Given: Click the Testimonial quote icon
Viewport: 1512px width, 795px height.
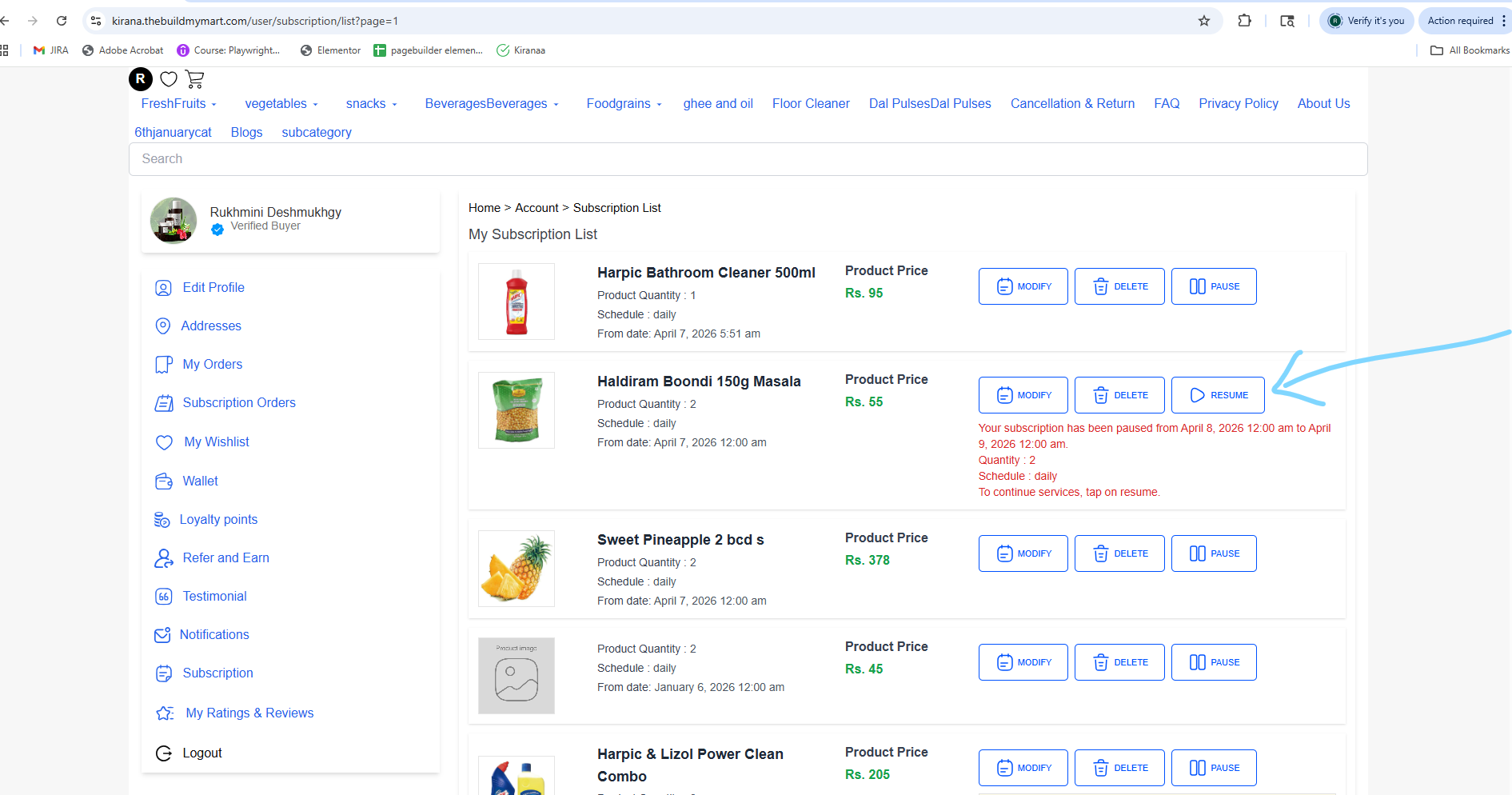Looking at the screenshot, I should click(163, 597).
